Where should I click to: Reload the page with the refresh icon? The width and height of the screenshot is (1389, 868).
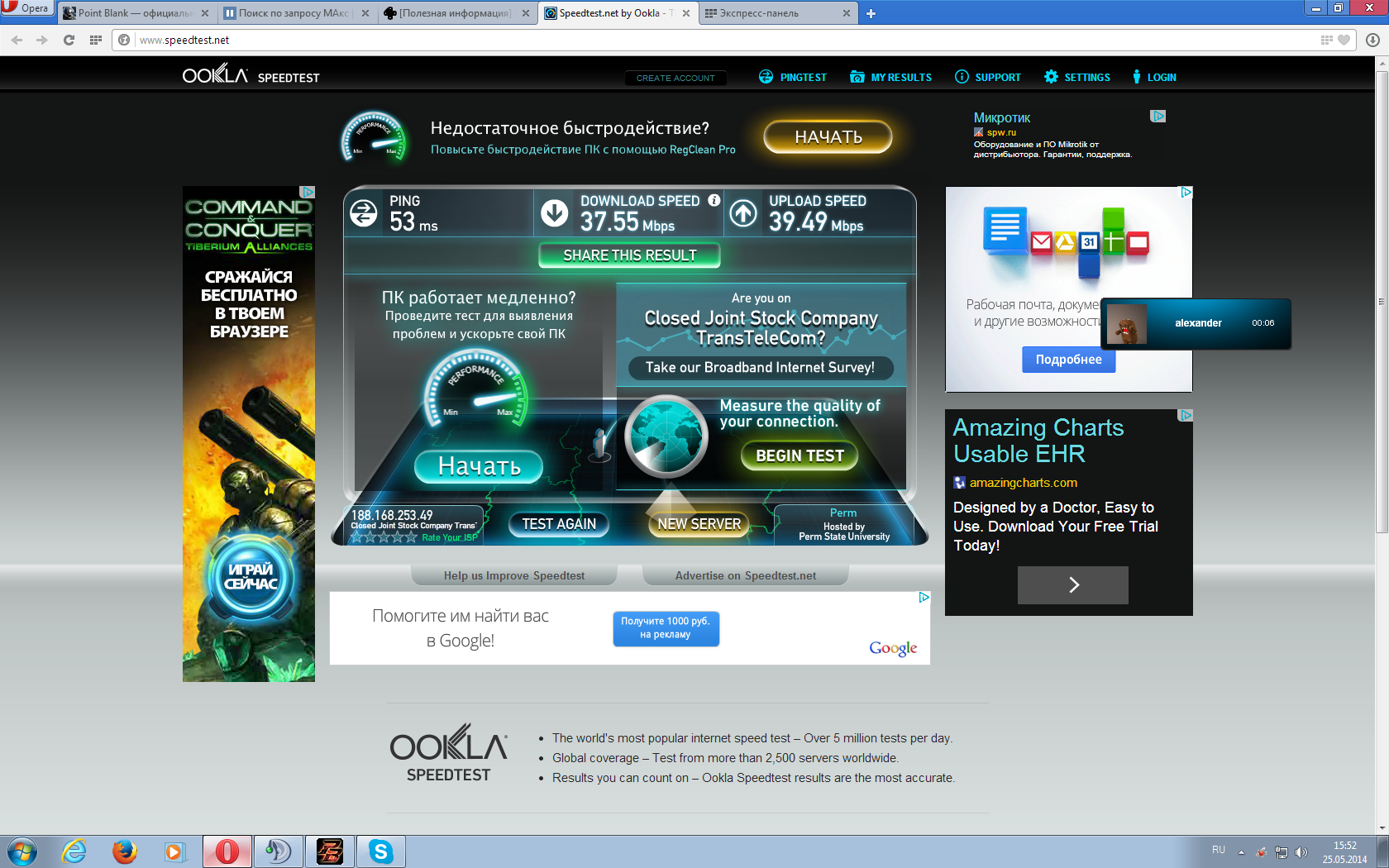[69, 40]
